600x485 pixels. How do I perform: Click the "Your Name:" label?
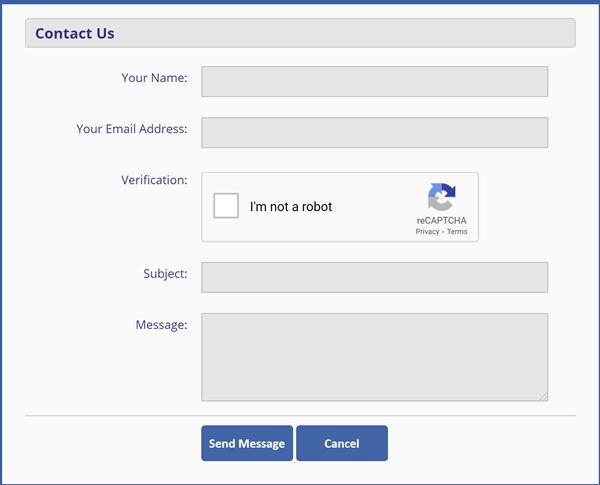(x=154, y=78)
